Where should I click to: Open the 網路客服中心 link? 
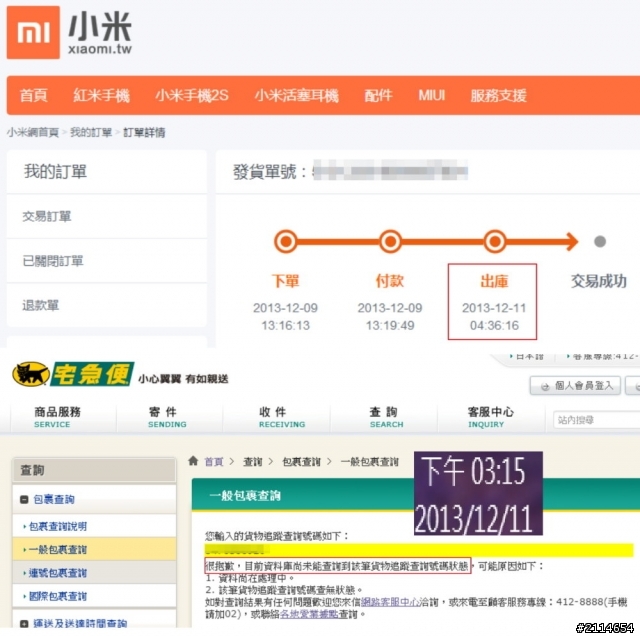(391, 602)
